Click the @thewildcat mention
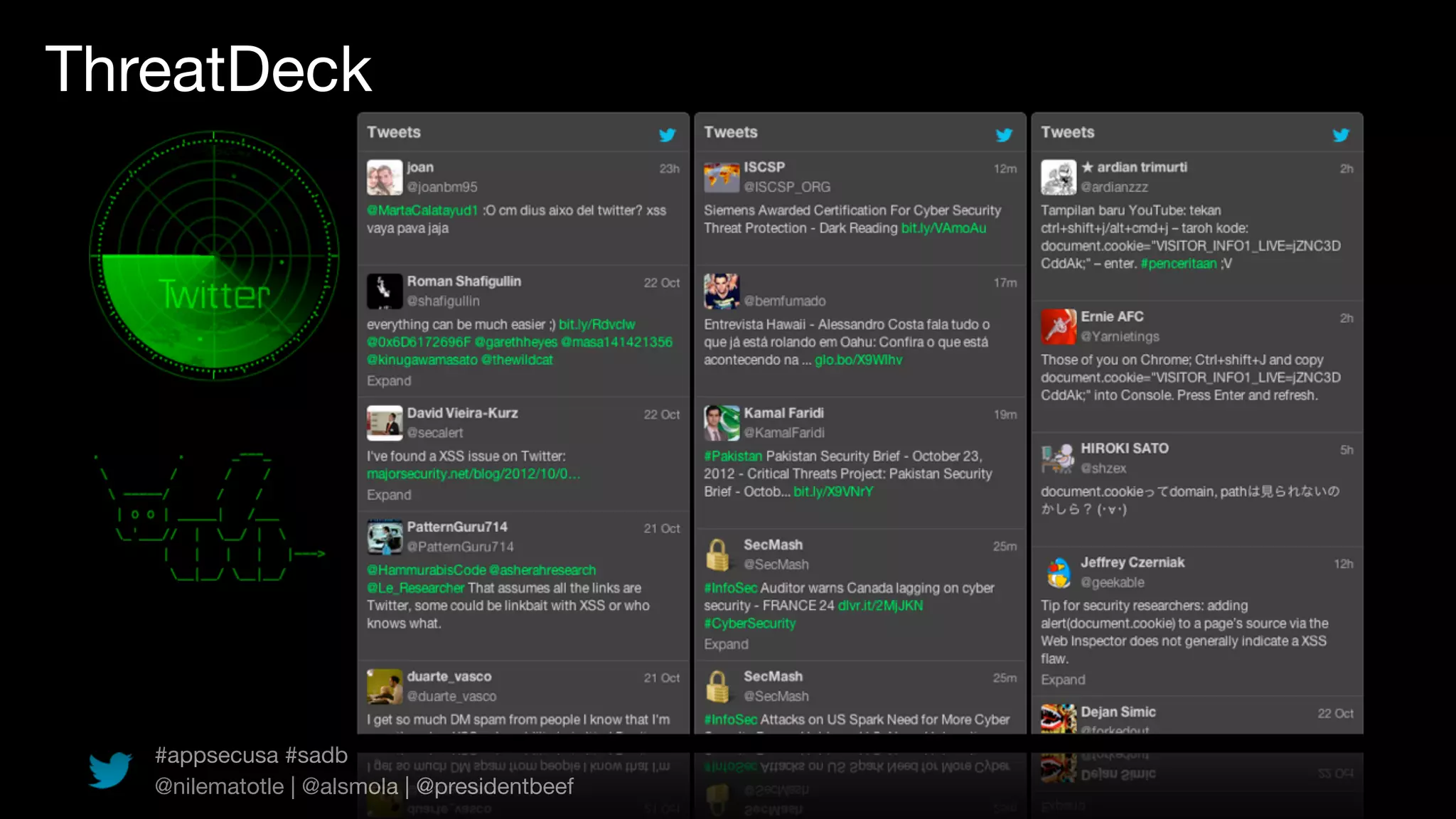Screen dimensions: 1456x819 click(517, 360)
